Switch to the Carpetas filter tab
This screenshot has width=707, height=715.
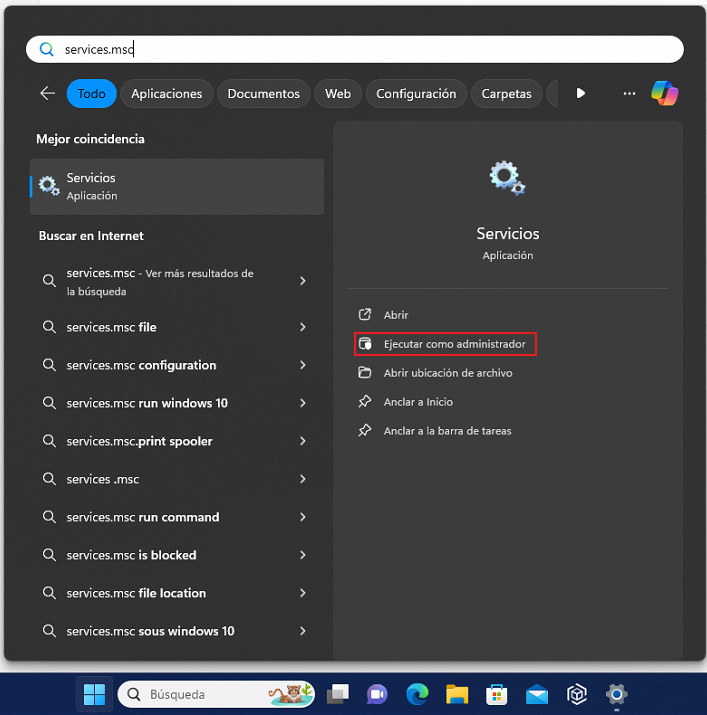tap(506, 93)
